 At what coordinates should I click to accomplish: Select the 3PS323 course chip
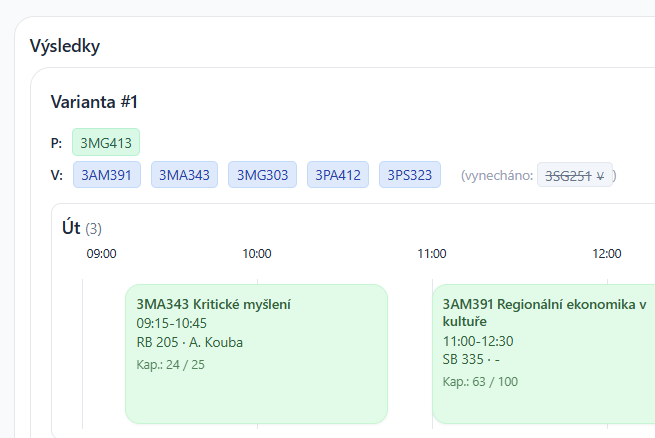pyautogui.click(x=410, y=175)
